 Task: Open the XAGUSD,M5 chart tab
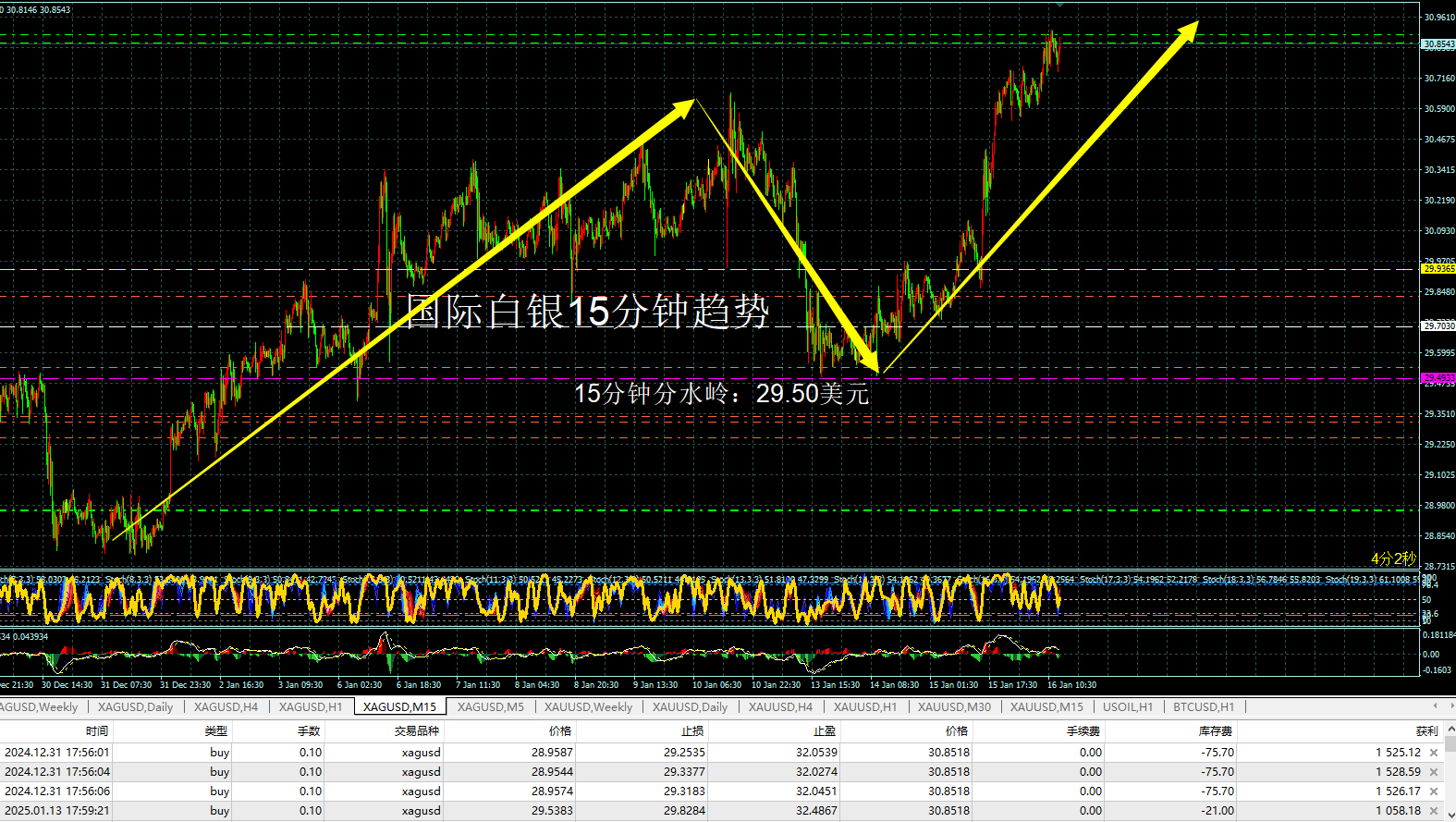490,707
